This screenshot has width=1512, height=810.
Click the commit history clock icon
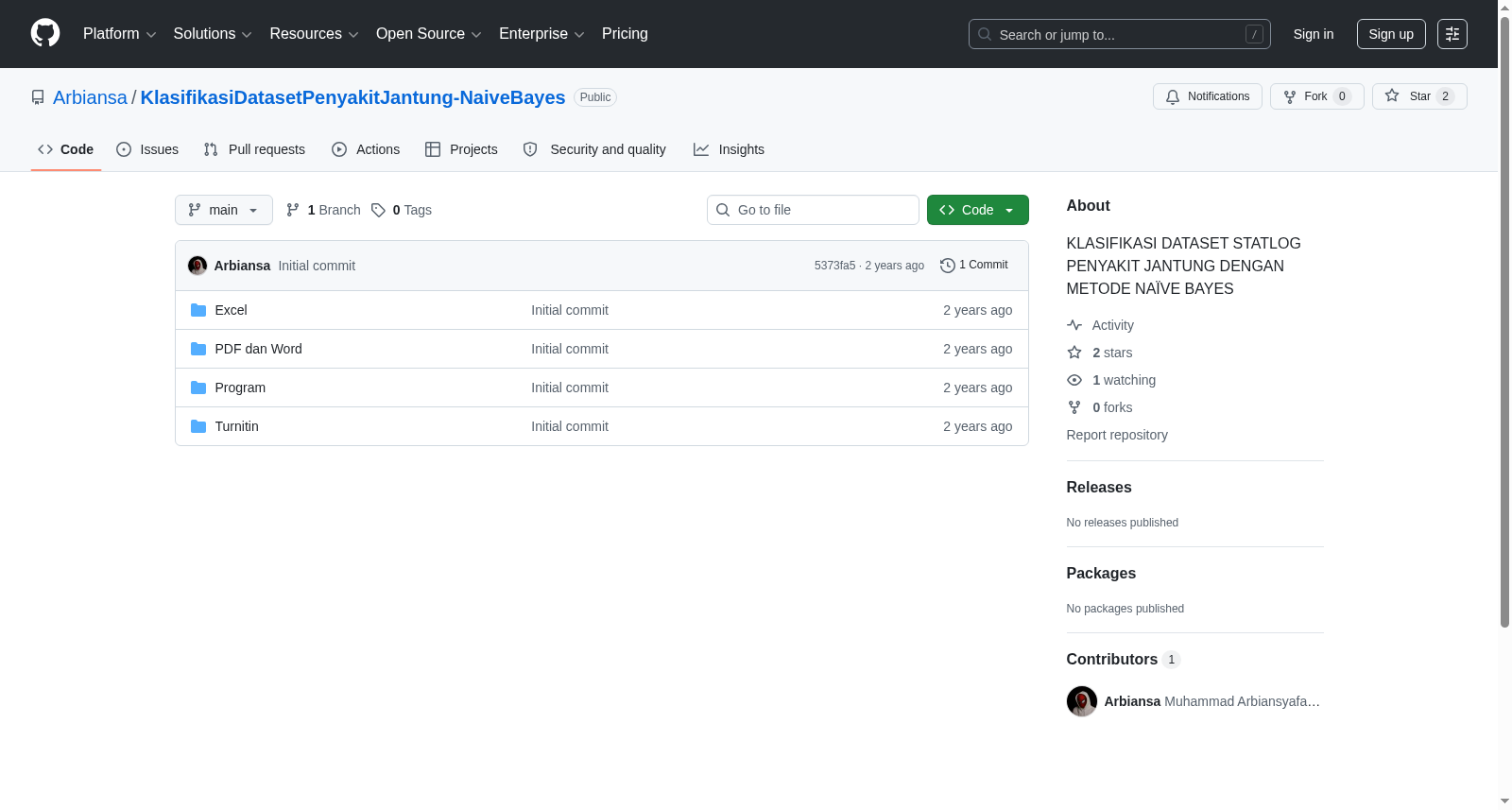tap(948, 266)
